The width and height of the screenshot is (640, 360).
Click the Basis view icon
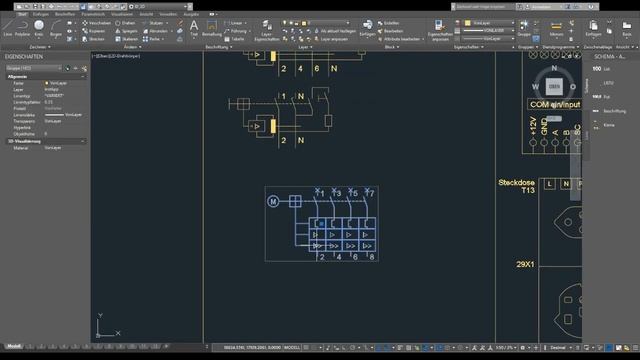[627, 28]
